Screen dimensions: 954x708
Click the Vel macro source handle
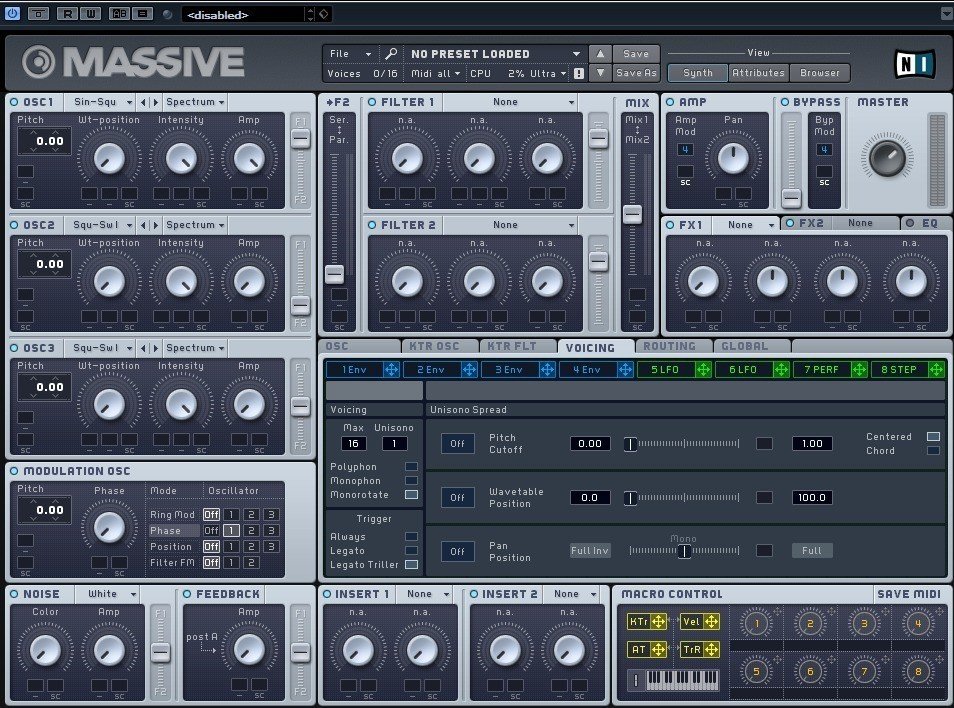click(x=711, y=622)
